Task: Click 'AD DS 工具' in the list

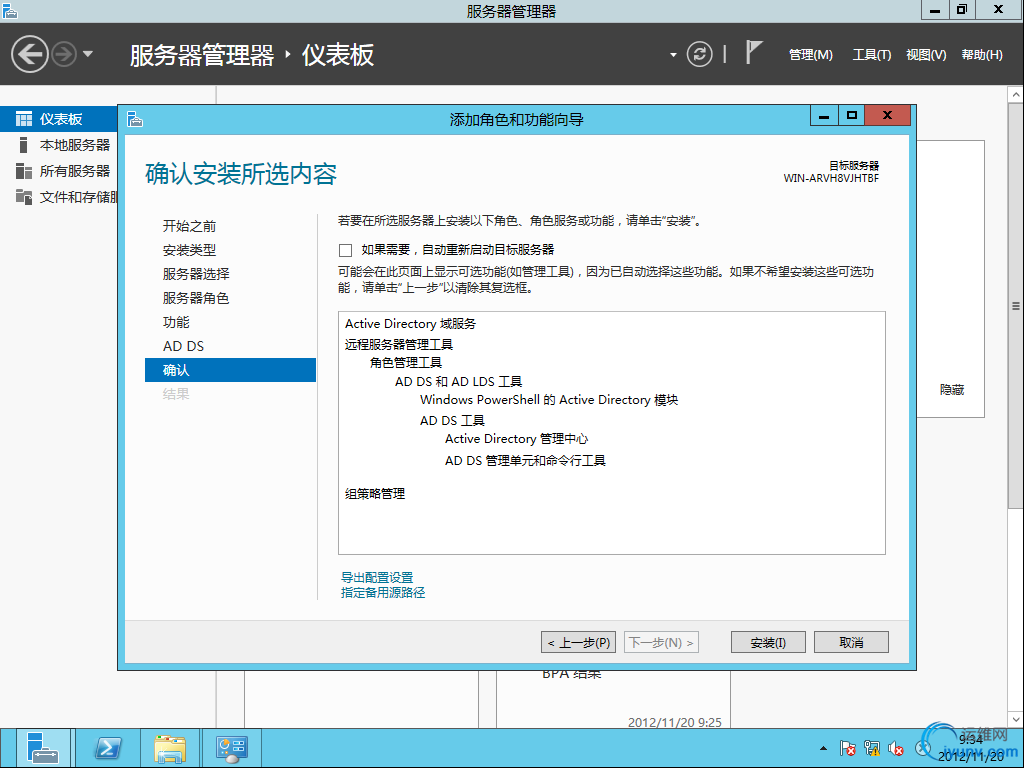Action: click(x=452, y=421)
